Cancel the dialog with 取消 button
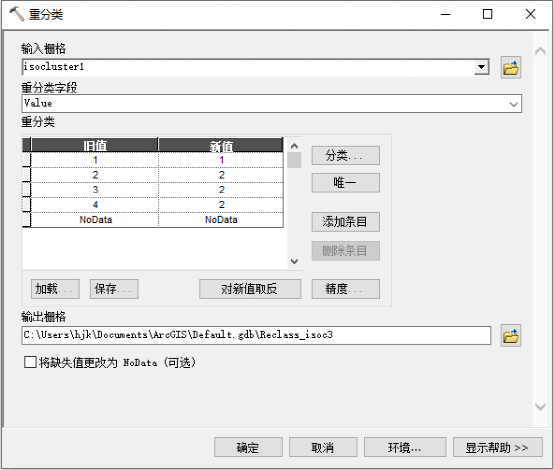 [x=323, y=447]
